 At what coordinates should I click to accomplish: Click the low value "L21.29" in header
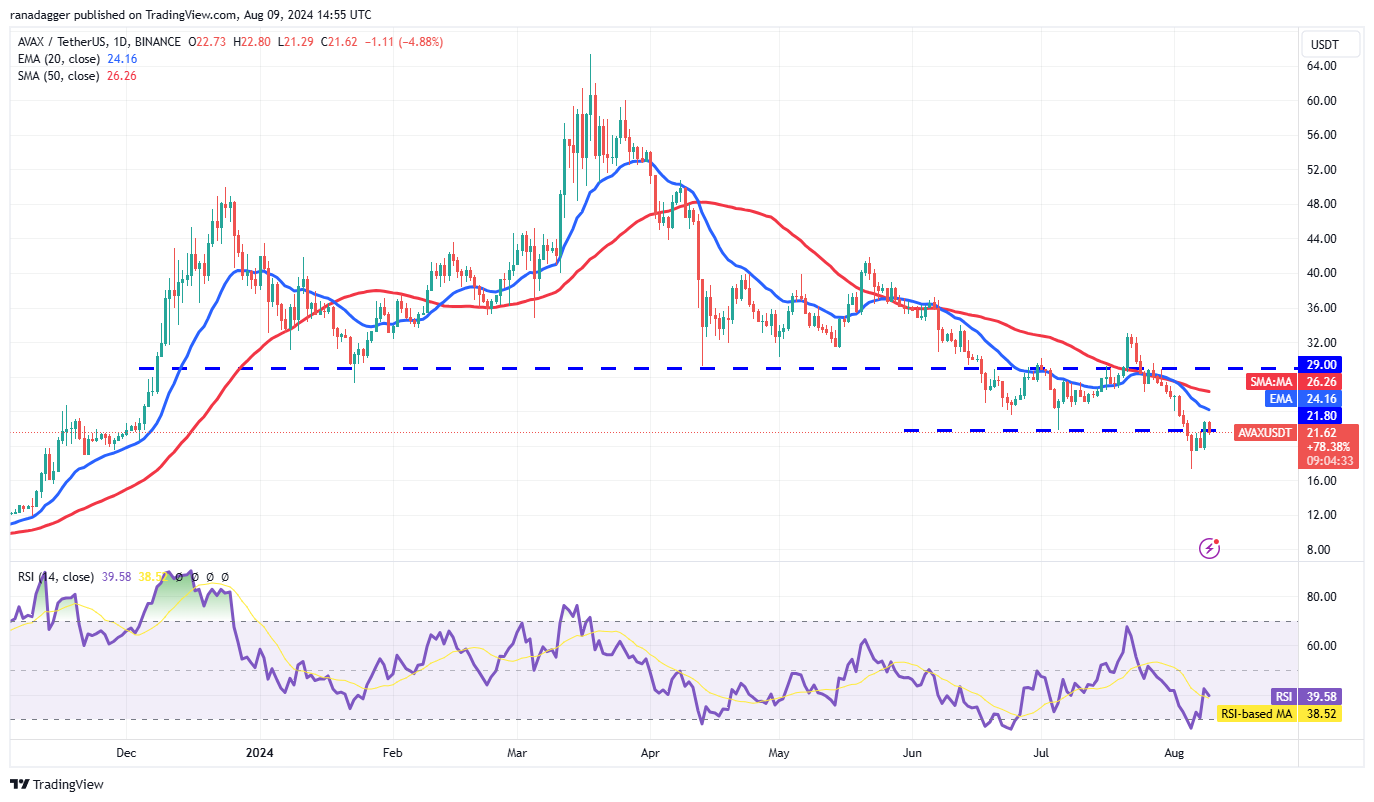[298, 42]
